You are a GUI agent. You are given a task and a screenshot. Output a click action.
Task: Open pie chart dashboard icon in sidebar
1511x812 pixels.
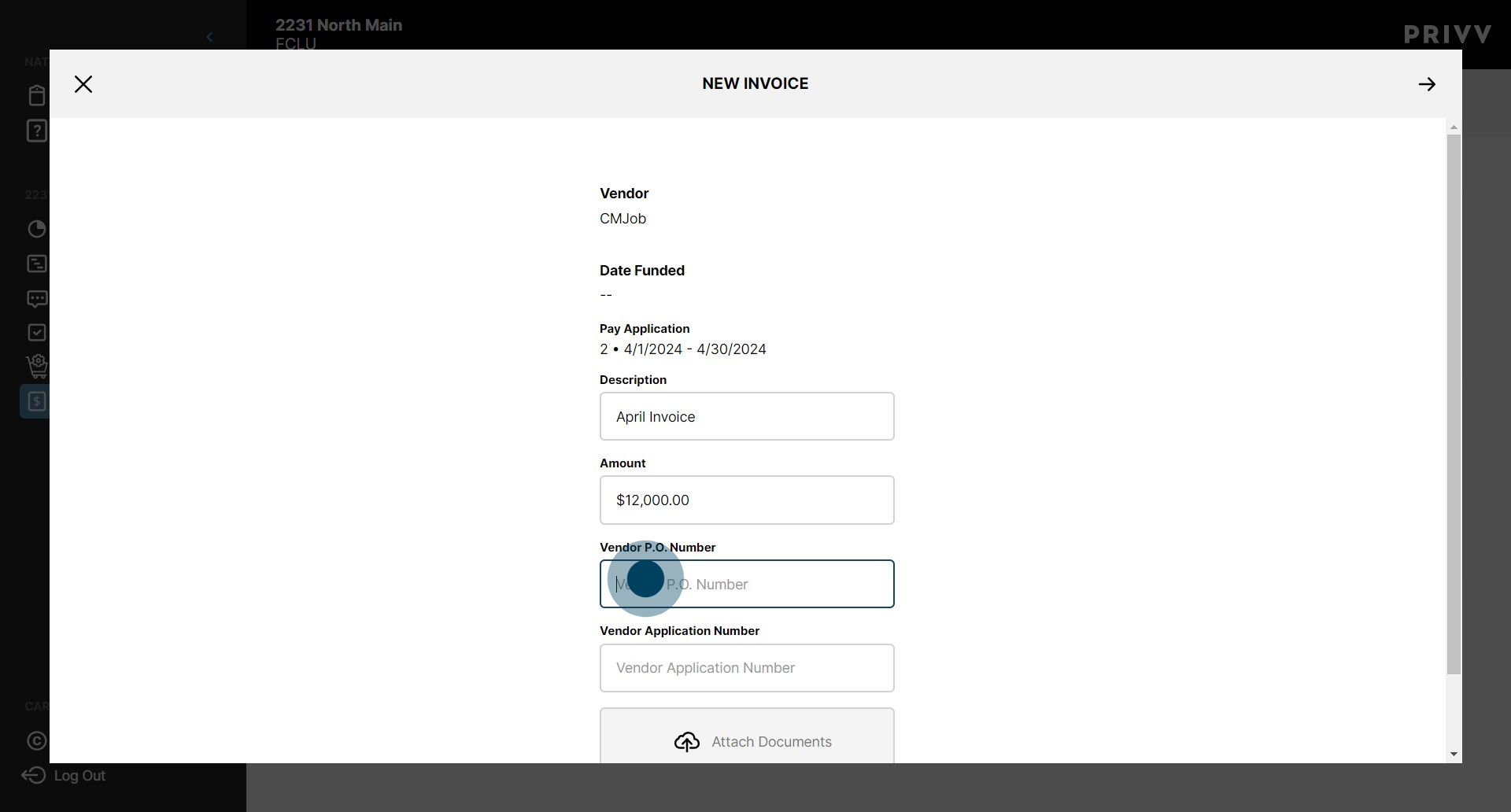(37, 229)
